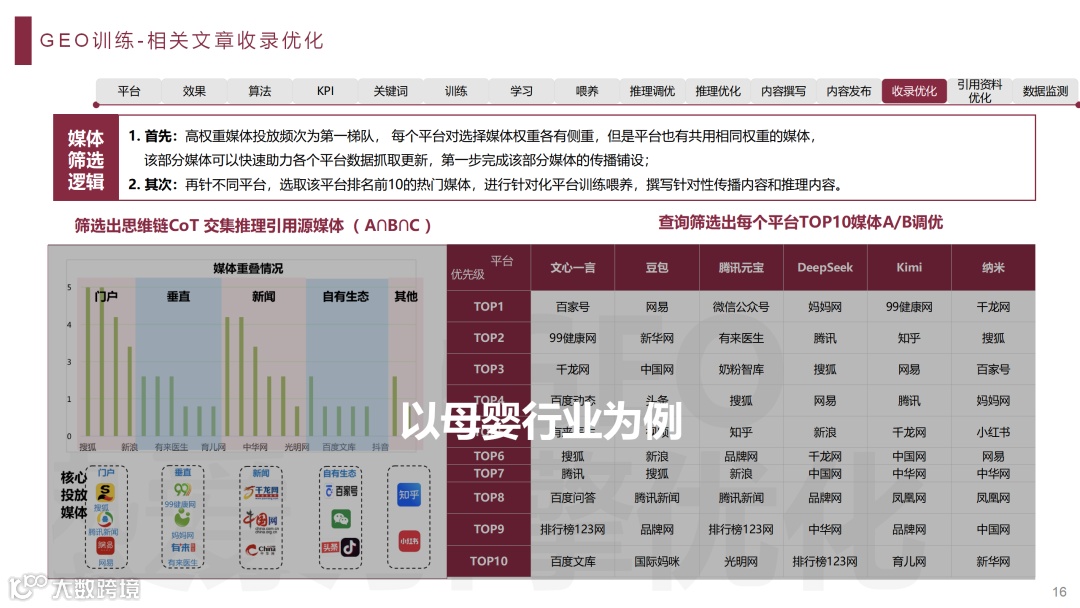This screenshot has width=1080, height=608.
Task: Switch to the 效果 tab
Action: click(194, 91)
